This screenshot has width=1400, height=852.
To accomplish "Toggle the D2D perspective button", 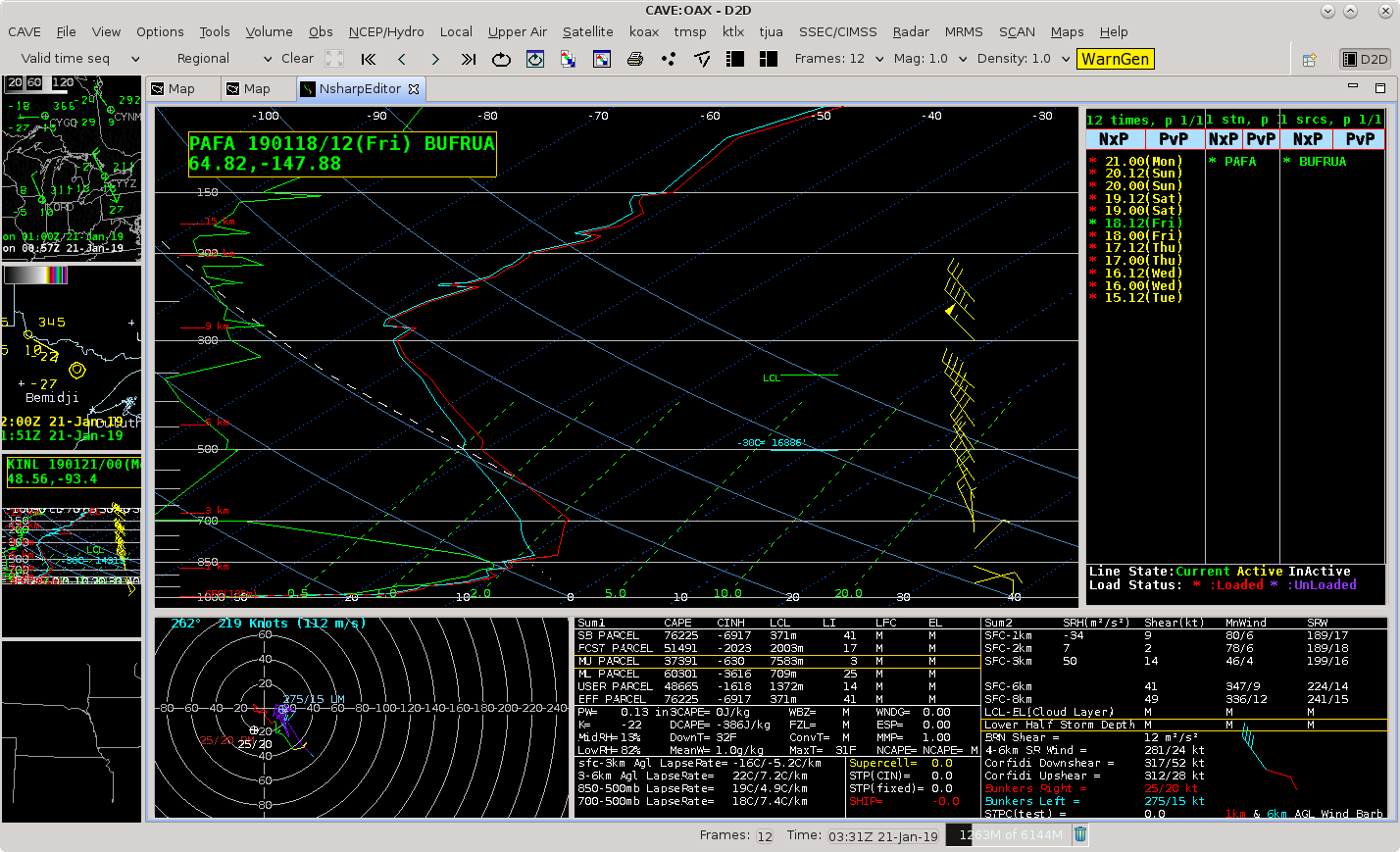I will 1366,59.
